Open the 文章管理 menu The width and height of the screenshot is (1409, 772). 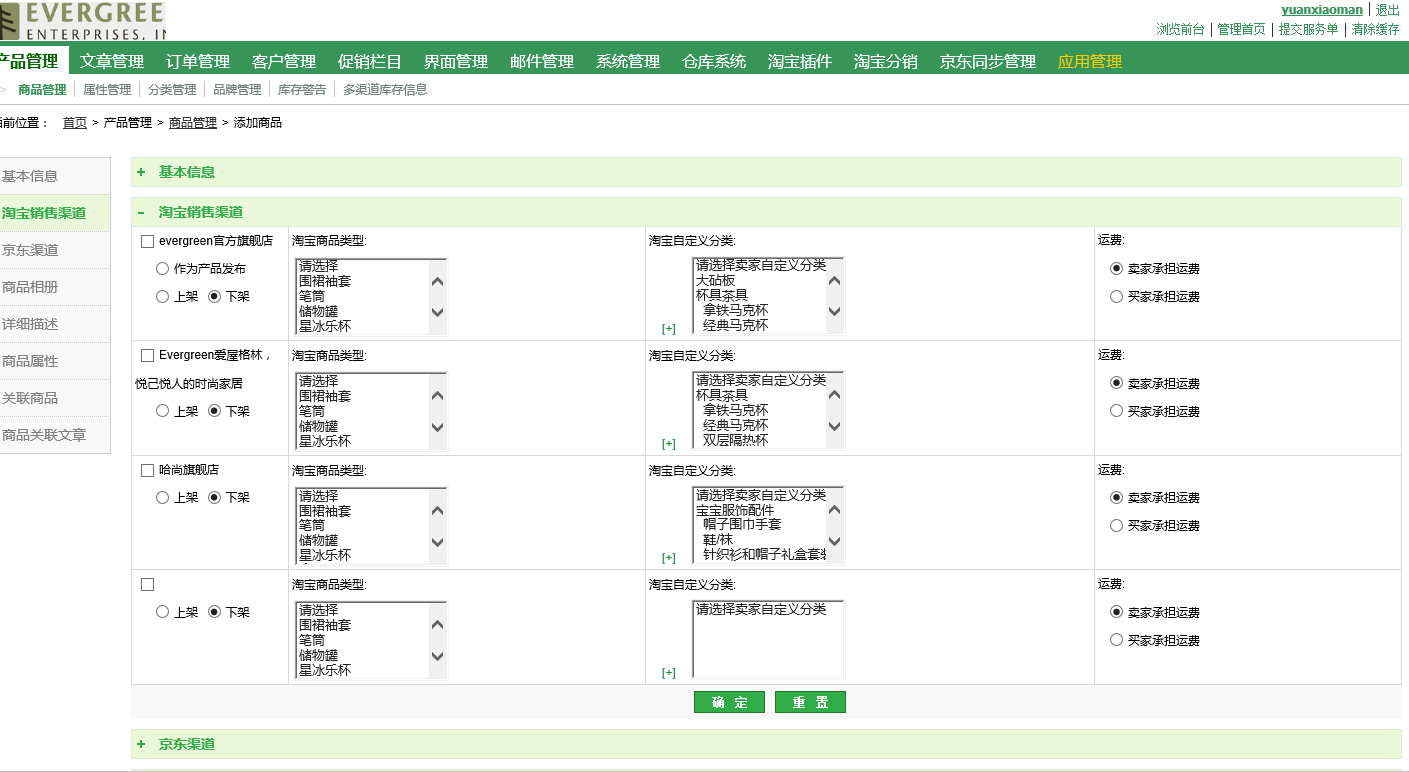(x=112, y=61)
